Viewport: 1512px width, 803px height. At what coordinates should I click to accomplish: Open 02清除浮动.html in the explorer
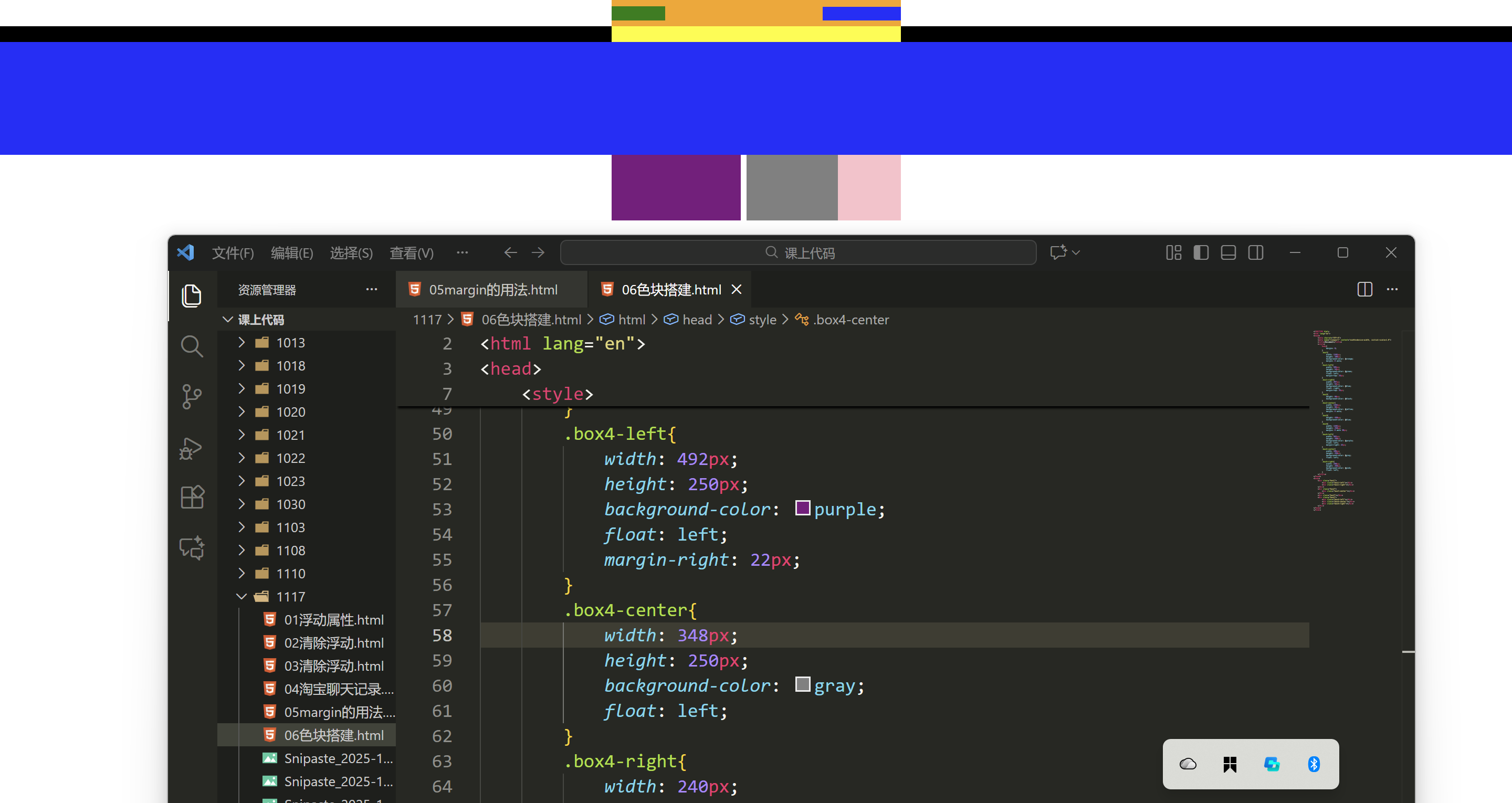(333, 643)
